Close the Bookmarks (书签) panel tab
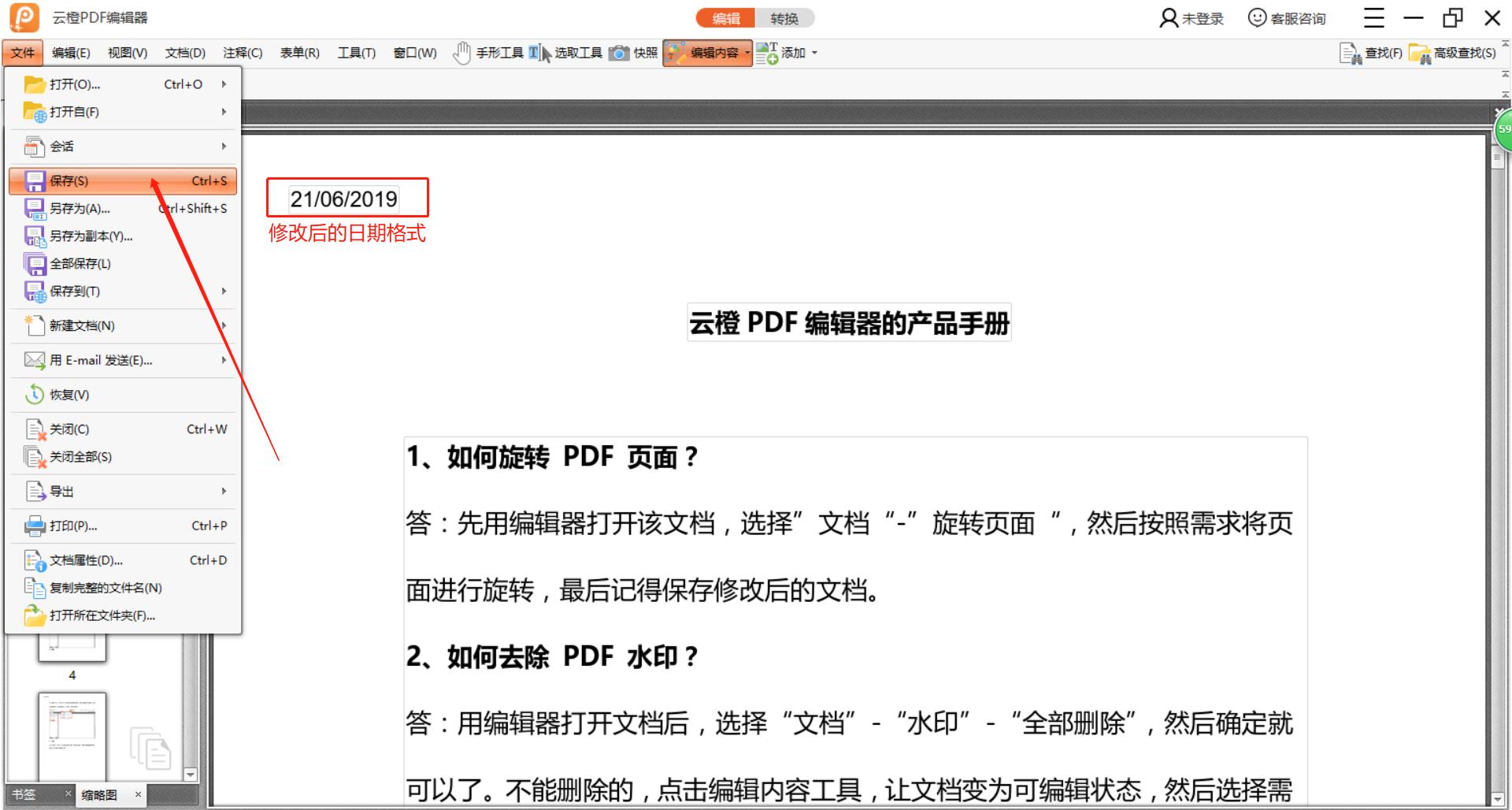Viewport: 1512px width, 810px height. point(68,793)
